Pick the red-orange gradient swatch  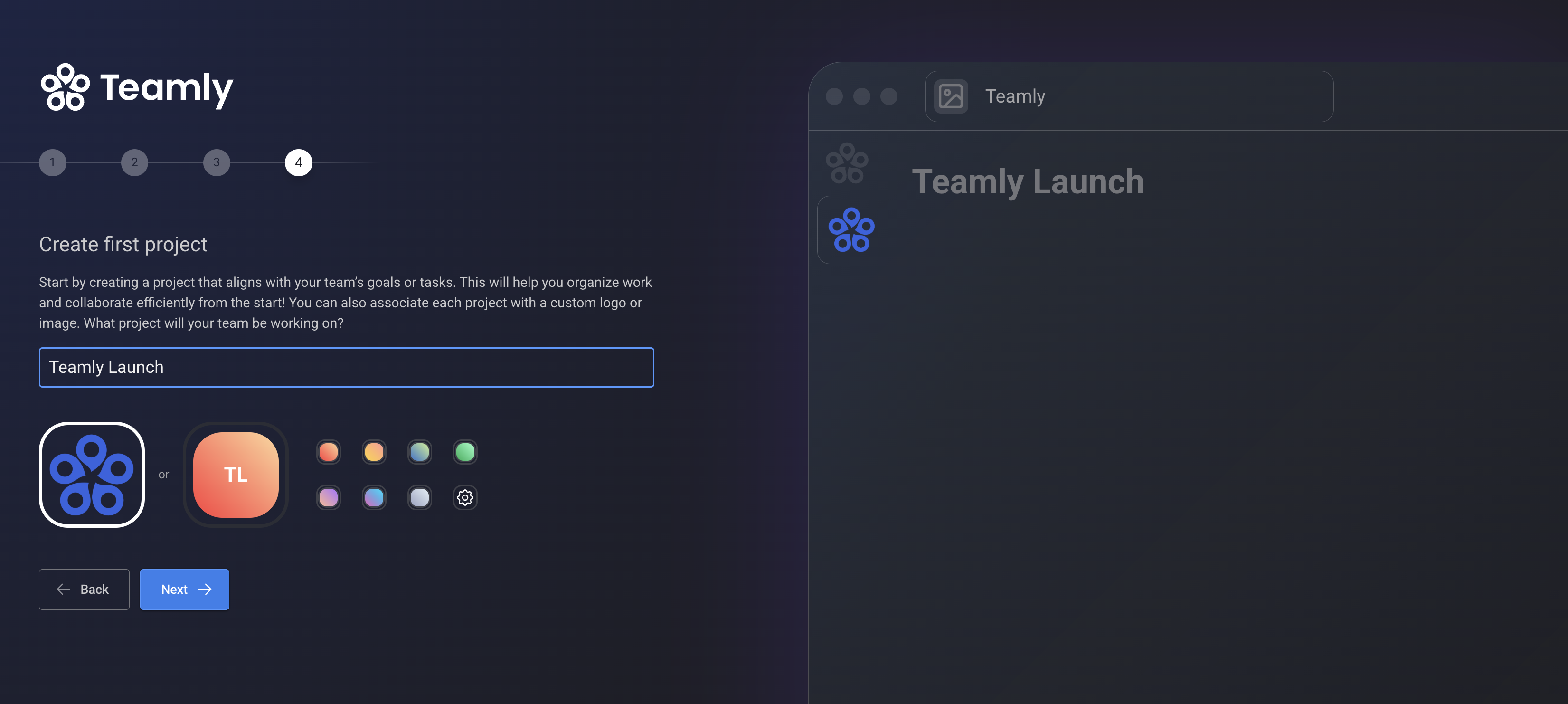pyautogui.click(x=328, y=452)
